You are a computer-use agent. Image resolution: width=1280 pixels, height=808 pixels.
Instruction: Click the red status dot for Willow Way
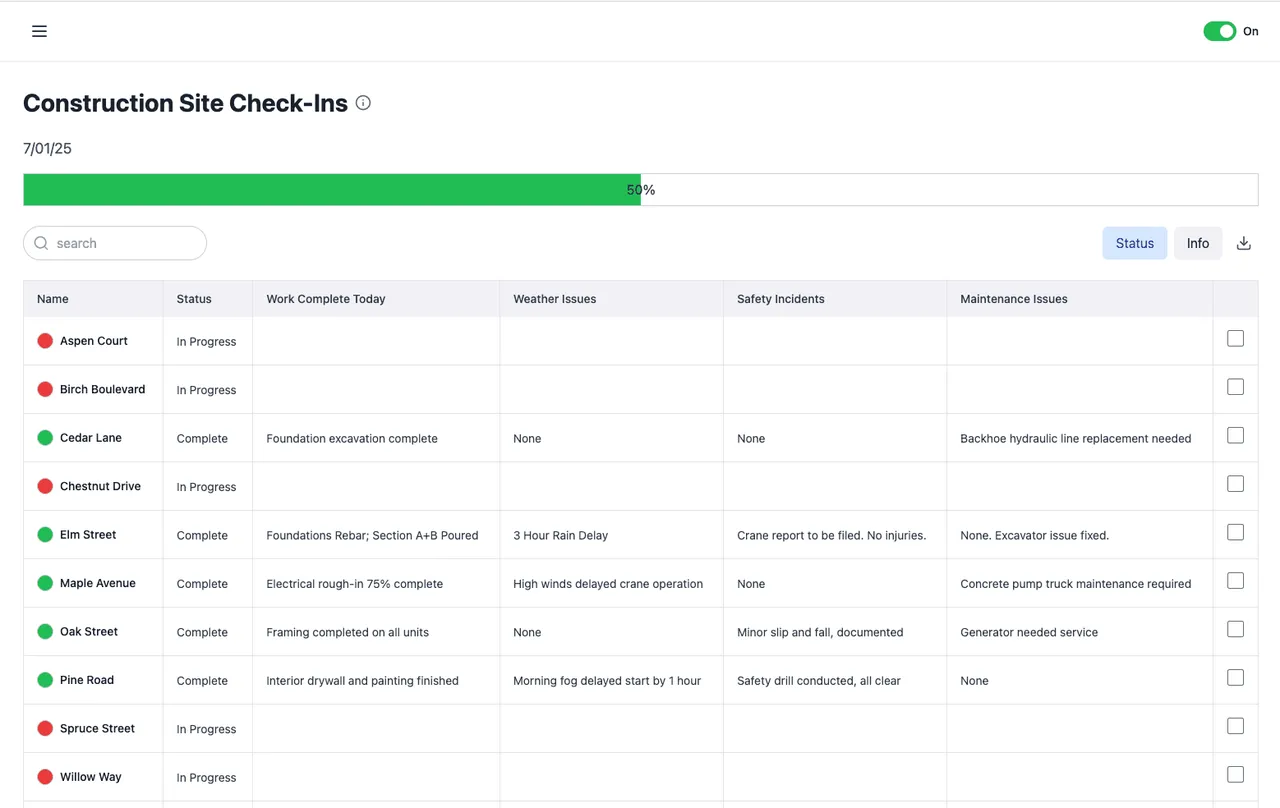[45, 777]
